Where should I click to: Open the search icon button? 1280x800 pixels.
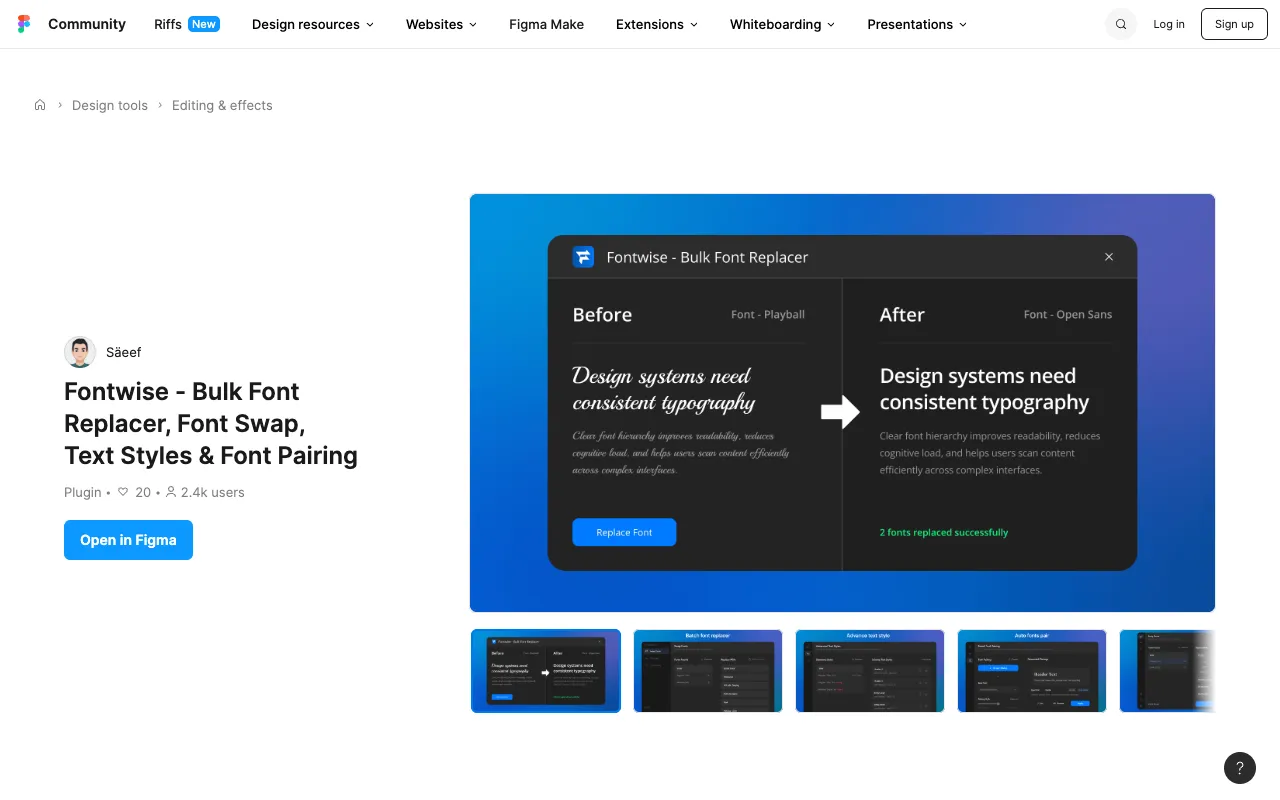tap(1121, 24)
